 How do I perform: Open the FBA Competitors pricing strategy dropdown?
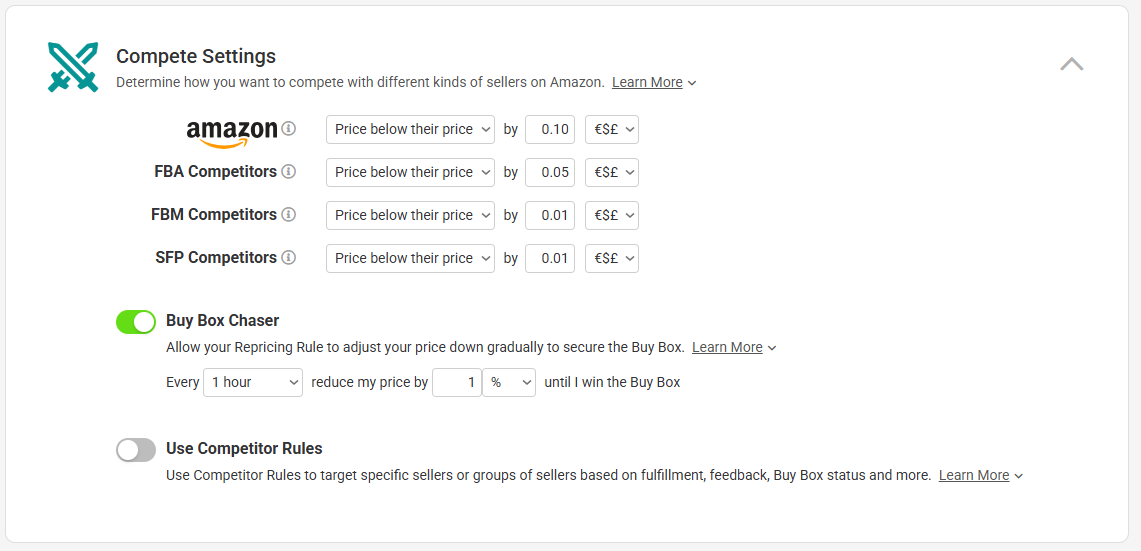click(410, 173)
